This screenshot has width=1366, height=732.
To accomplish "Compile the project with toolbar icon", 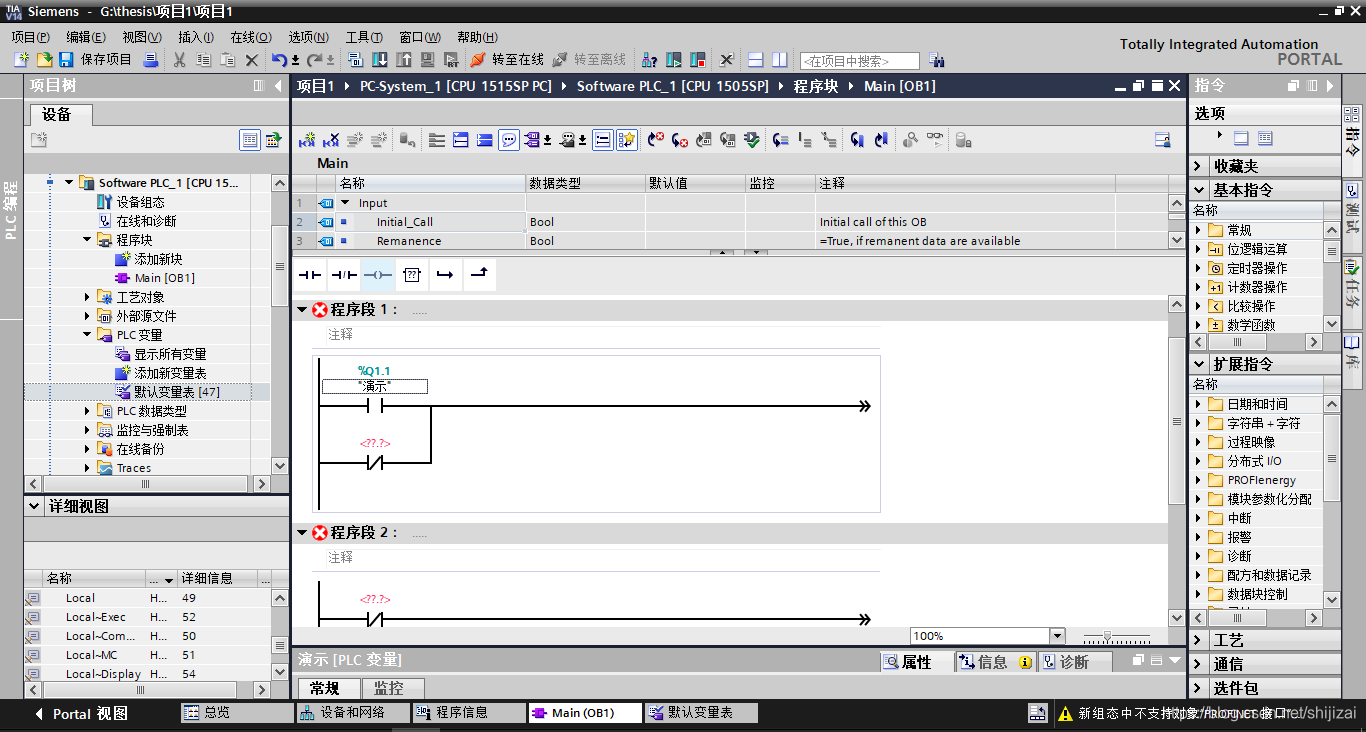I will click(x=356, y=60).
